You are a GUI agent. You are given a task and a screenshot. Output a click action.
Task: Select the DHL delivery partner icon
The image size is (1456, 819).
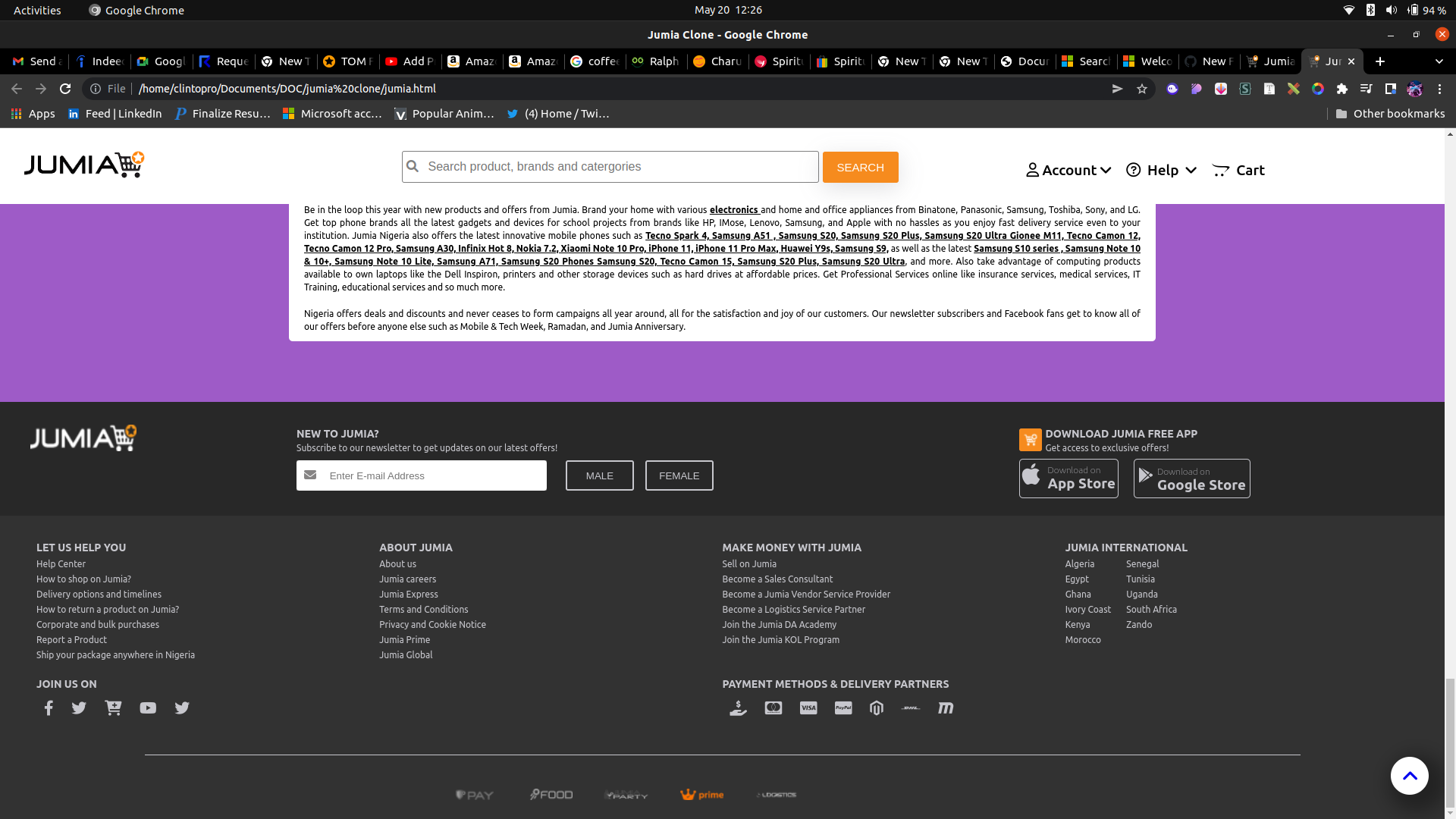point(910,708)
